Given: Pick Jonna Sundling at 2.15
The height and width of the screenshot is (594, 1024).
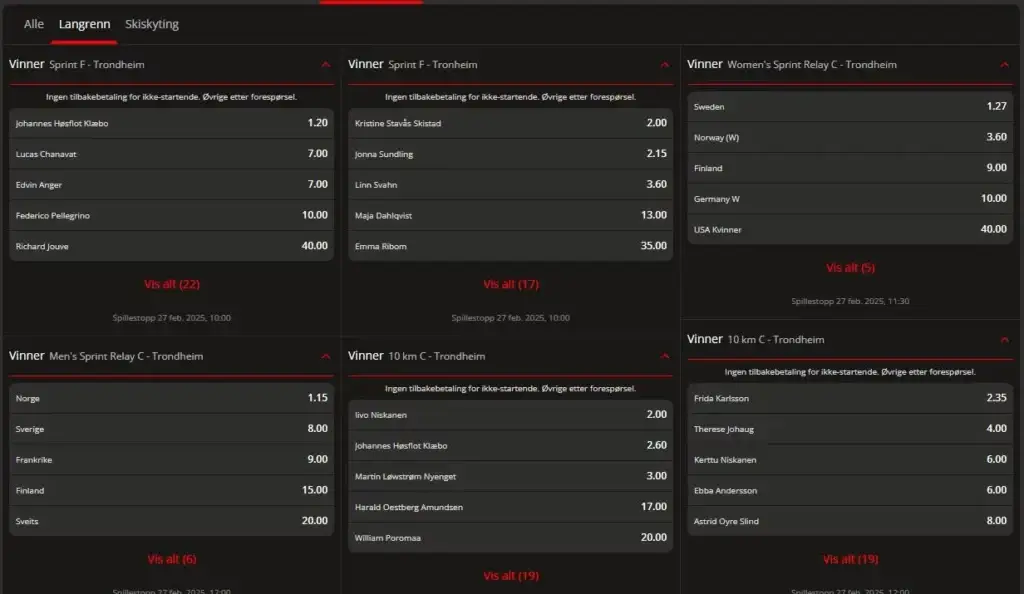Looking at the screenshot, I should [511, 154].
